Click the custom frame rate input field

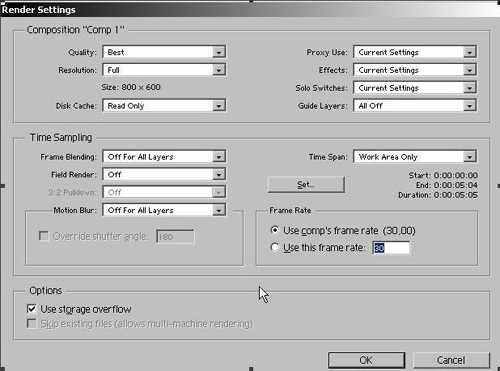[391, 248]
